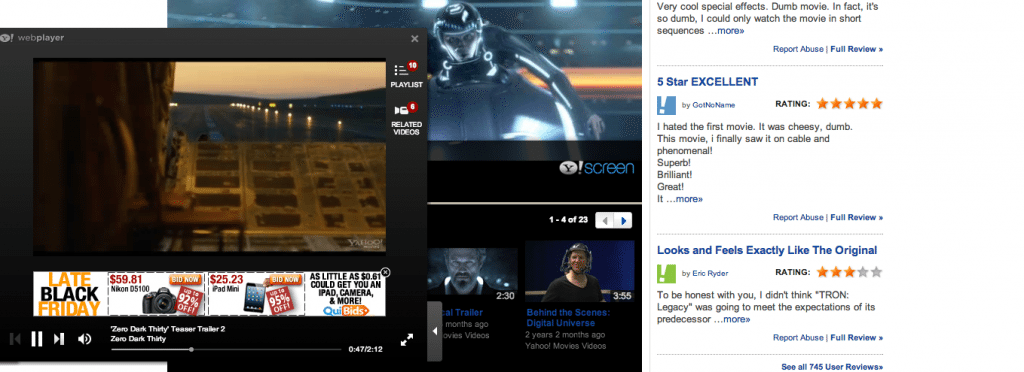Click GotNoName's five-star rating

click(x=849, y=104)
